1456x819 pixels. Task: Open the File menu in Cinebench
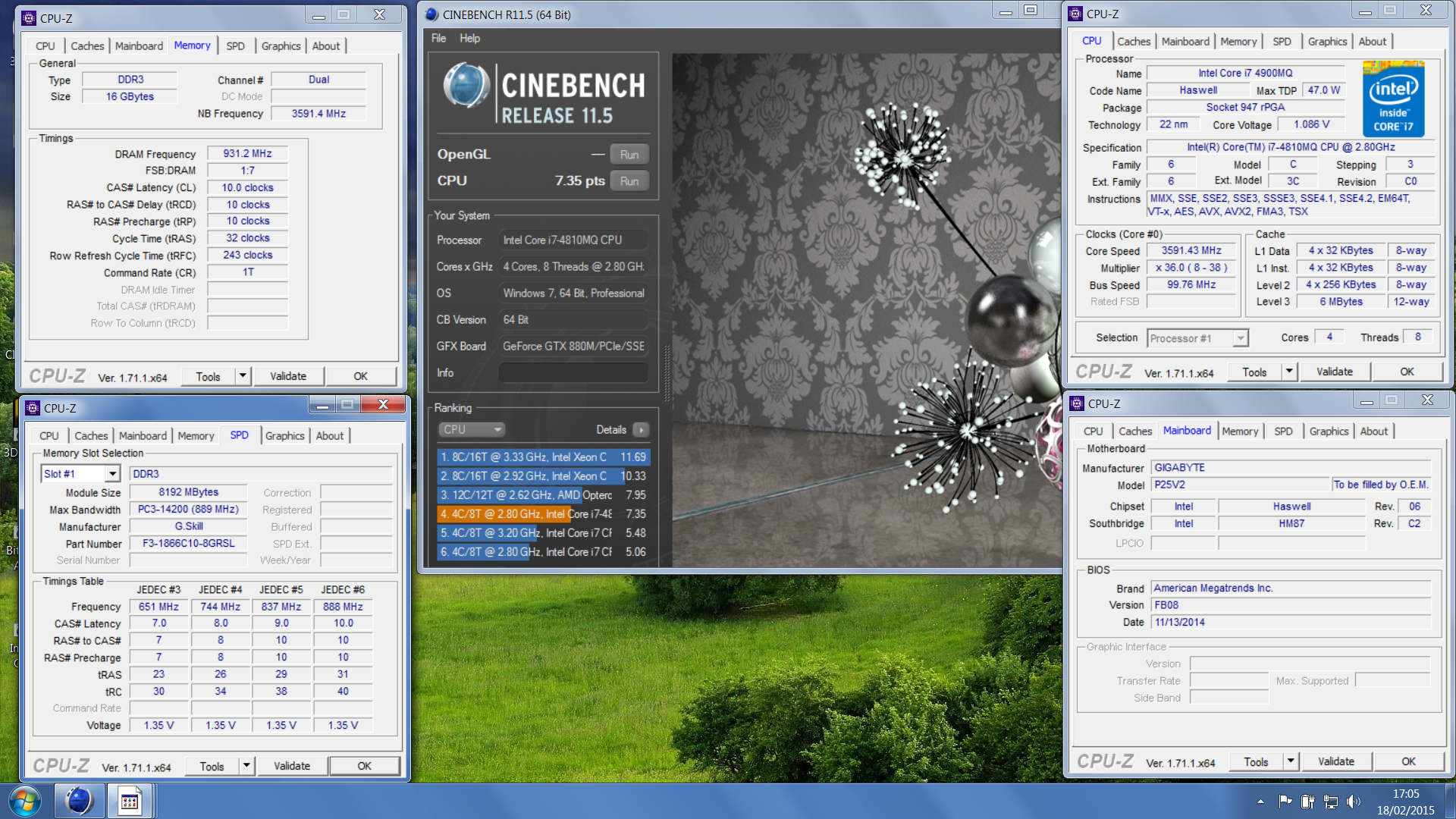click(x=438, y=38)
